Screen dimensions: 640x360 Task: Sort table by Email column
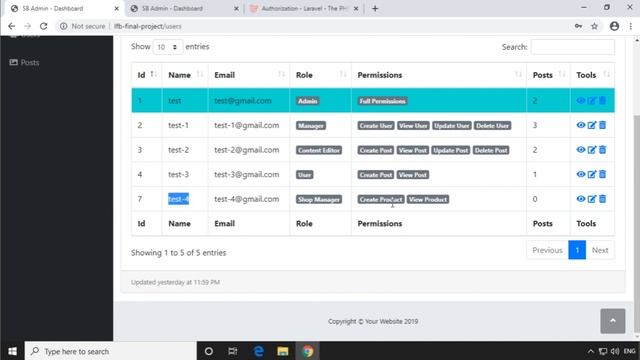click(249, 75)
